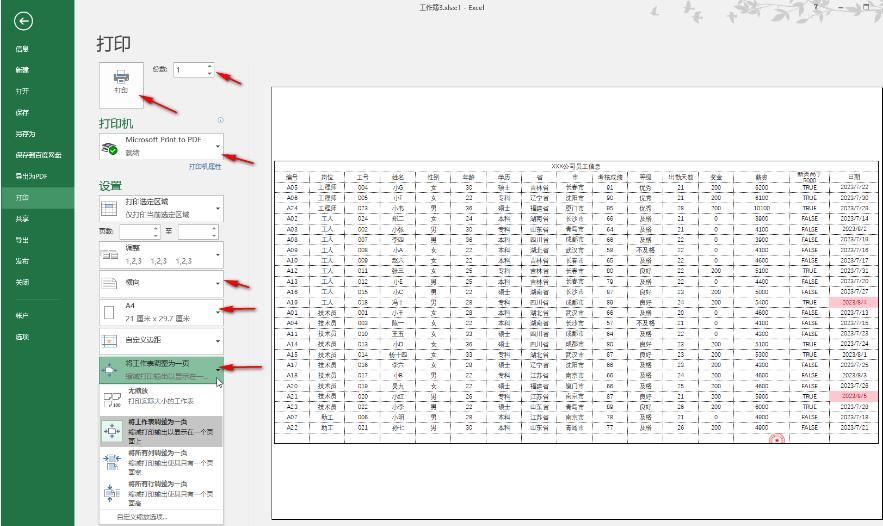Open 另存为 in the left sidebar
The width and height of the screenshot is (883, 526).
point(25,133)
